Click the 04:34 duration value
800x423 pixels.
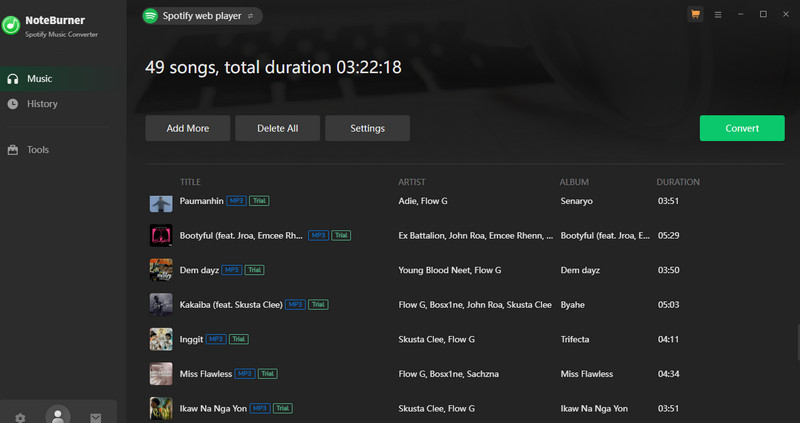click(x=668, y=374)
